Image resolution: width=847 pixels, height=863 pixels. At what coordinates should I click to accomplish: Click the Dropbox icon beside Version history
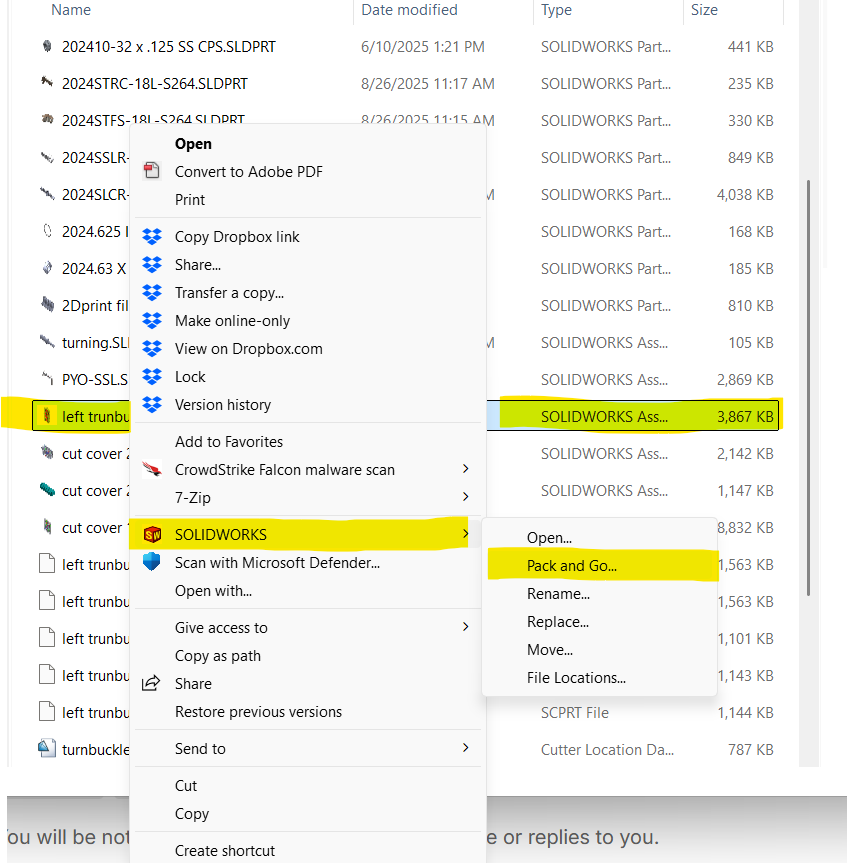pos(152,405)
